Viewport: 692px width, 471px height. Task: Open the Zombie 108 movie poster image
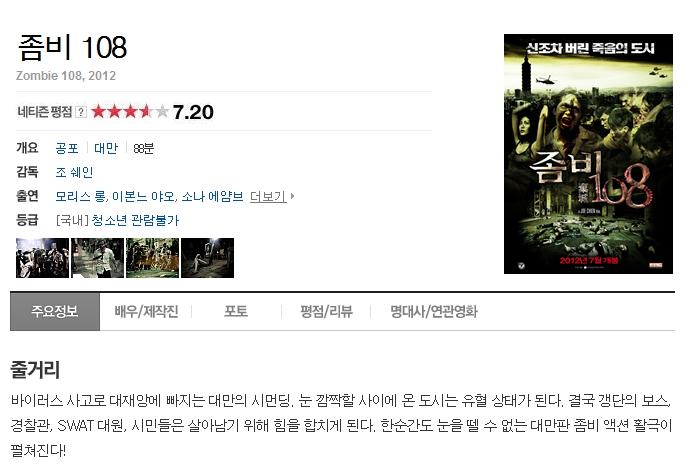(588, 154)
